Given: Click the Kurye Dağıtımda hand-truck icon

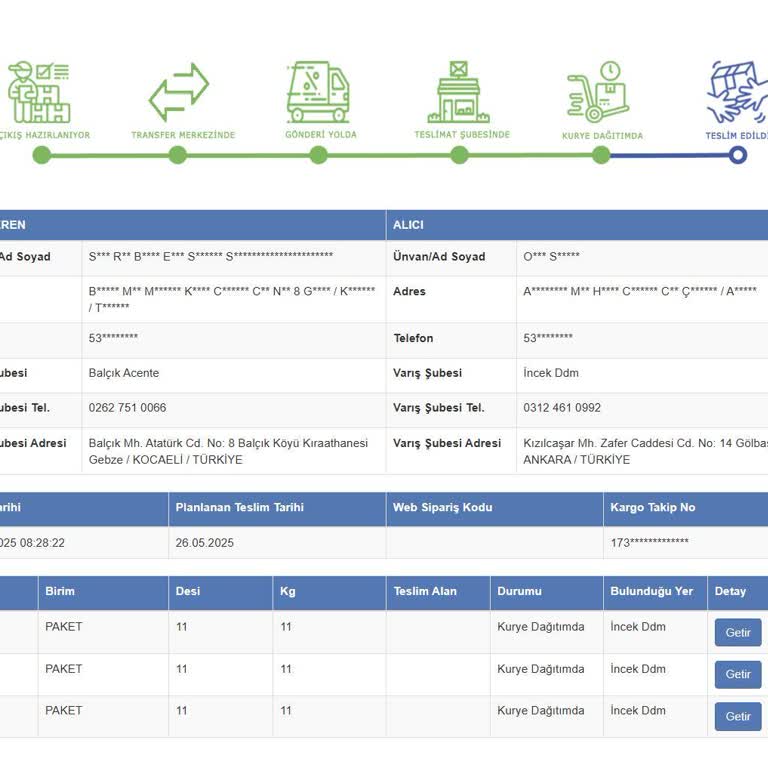Looking at the screenshot, I should [x=598, y=92].
